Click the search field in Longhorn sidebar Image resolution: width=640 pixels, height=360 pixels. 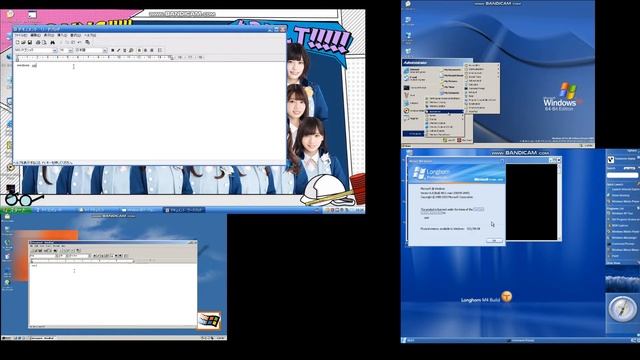622,175
